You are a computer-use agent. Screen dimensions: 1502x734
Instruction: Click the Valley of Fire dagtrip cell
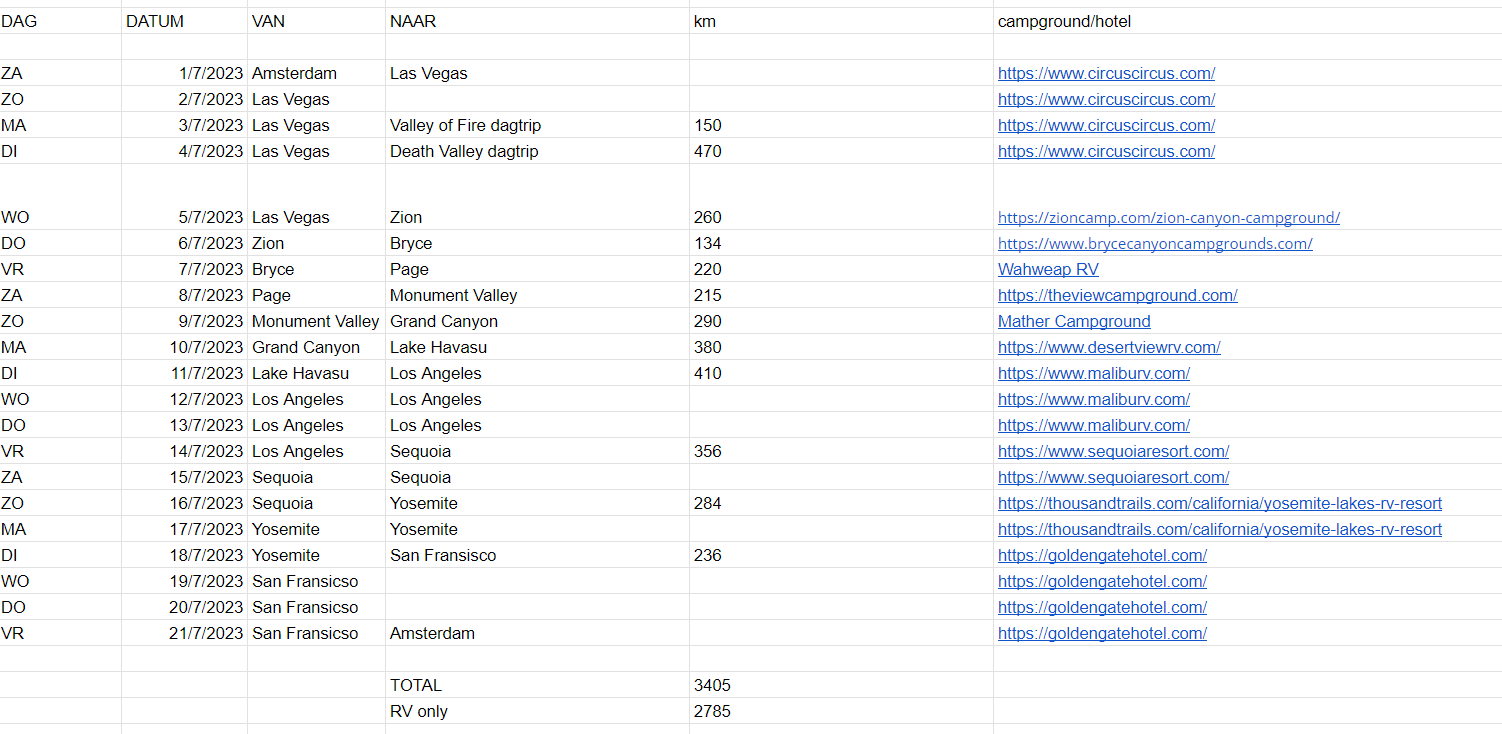pos(465,126)
